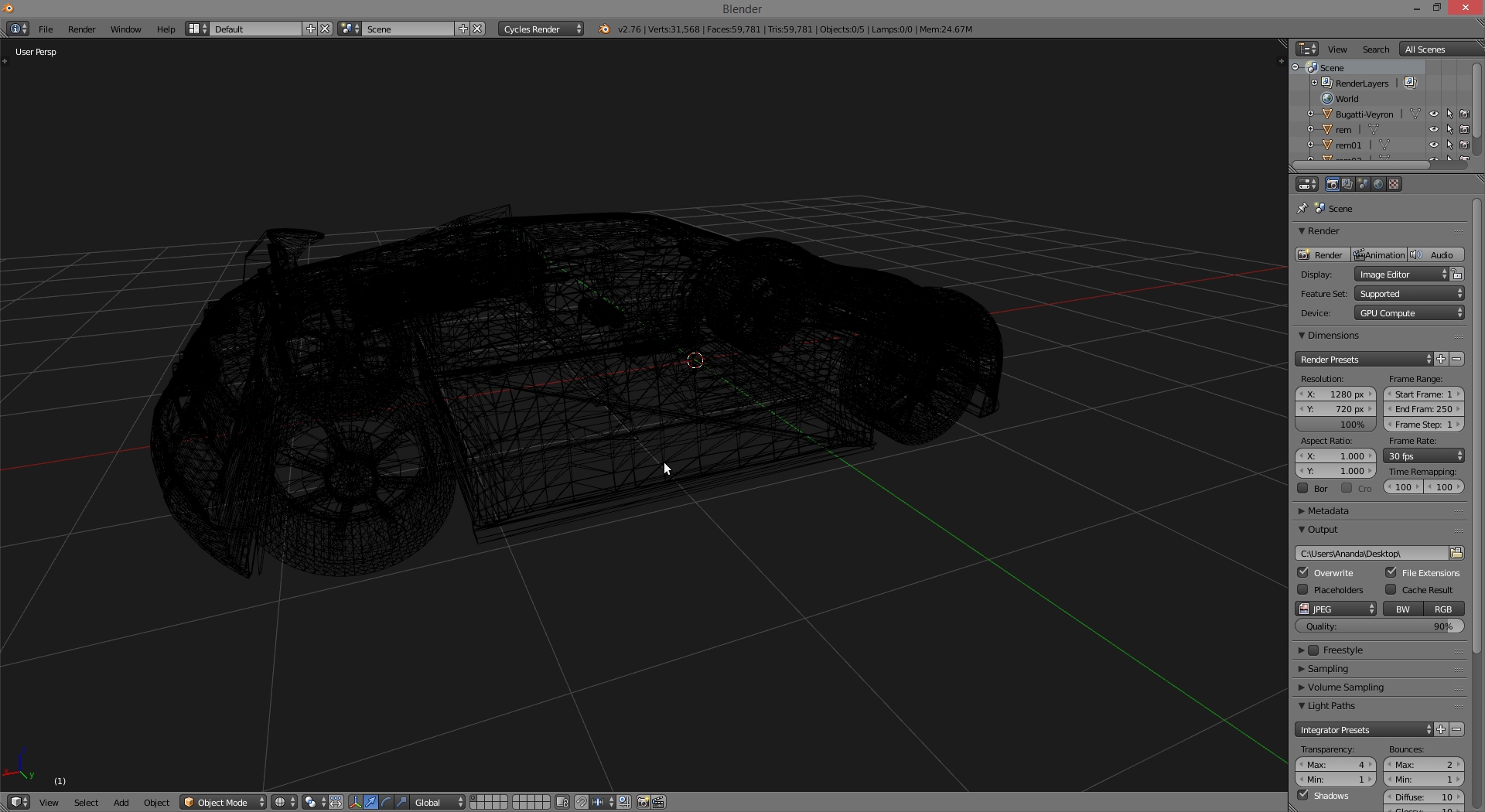Open the pivot point selector
This screenshot has height=812, width=1485.
click(x=315, y=802)
